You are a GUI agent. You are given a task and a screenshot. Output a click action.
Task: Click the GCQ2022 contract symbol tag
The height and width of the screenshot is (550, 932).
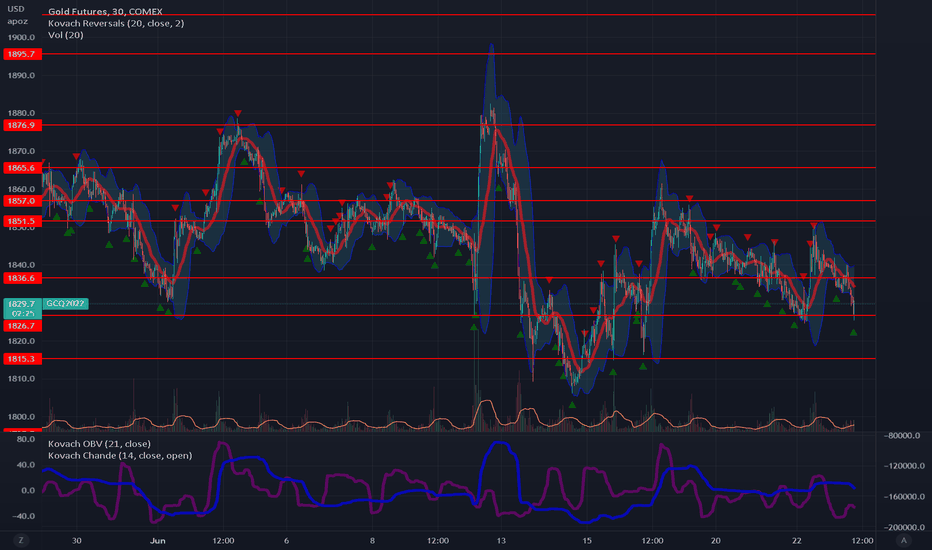65,304
